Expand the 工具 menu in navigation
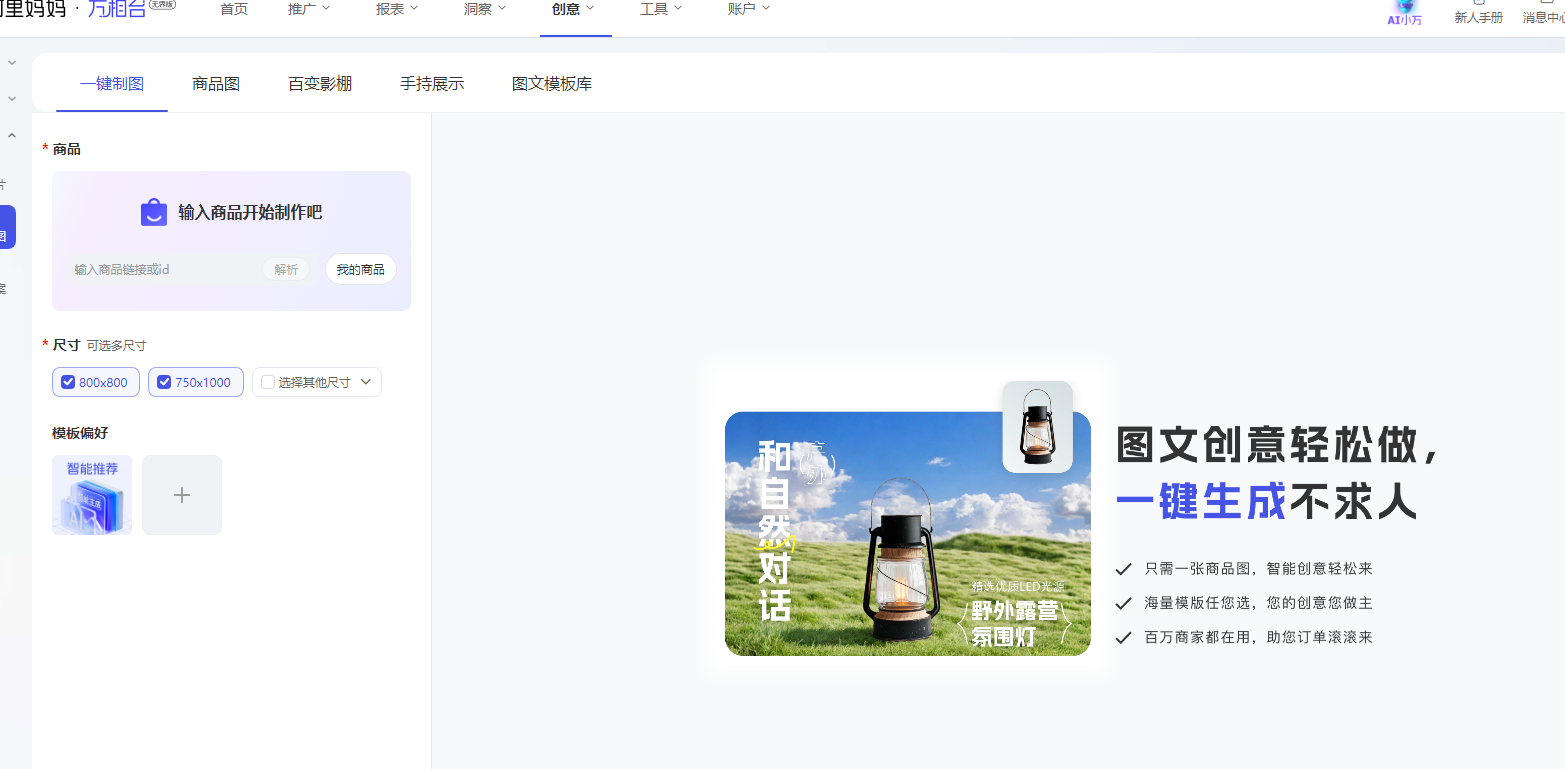The width and height of the screenshot is (1565, 769). [x=661, y=9]
